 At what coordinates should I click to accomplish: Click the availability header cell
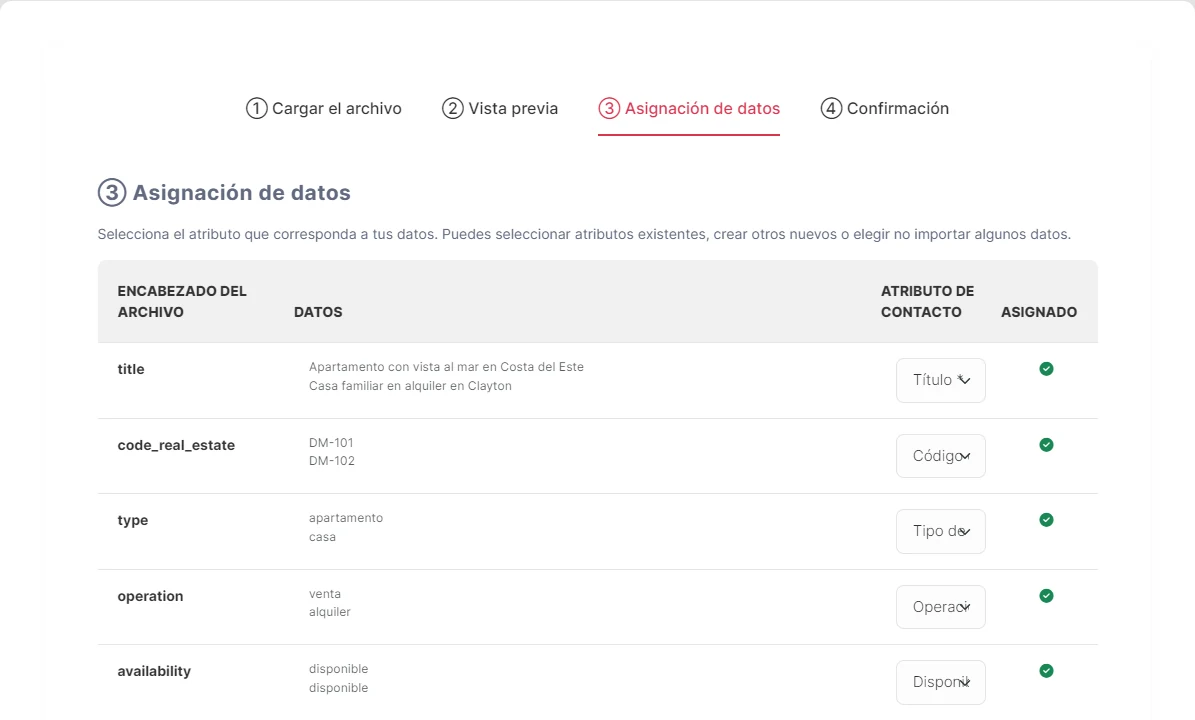(154, 671)
